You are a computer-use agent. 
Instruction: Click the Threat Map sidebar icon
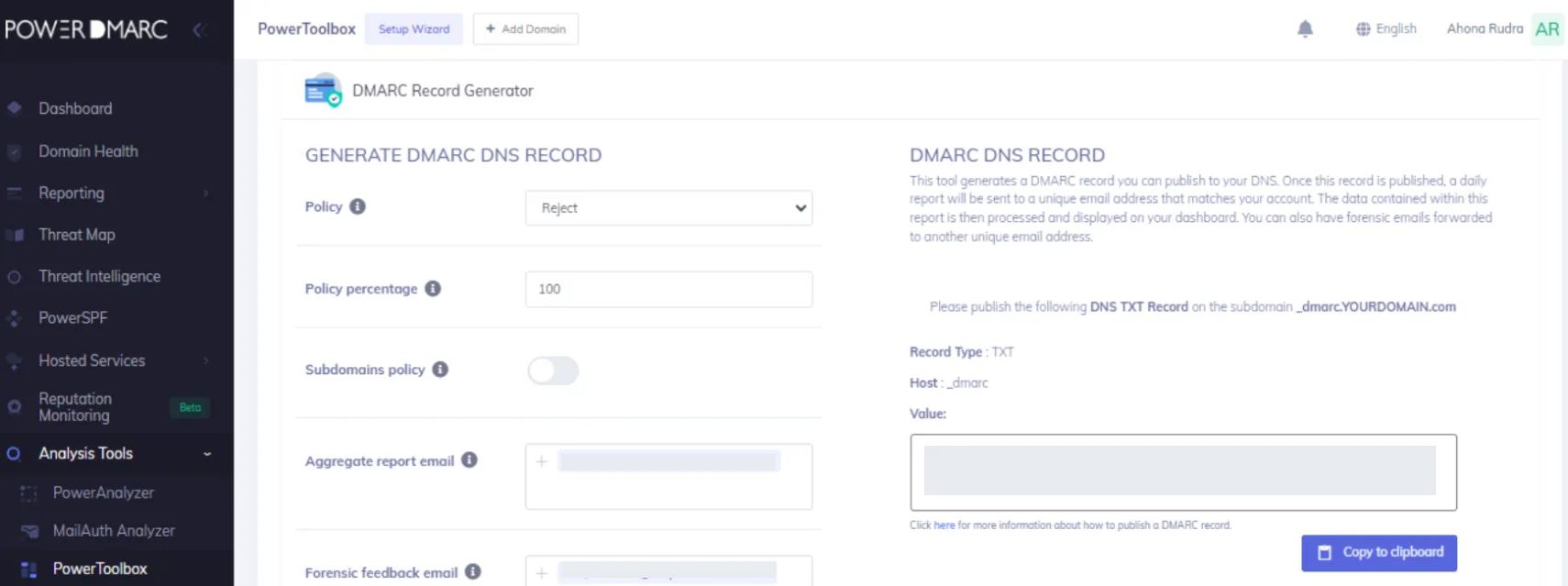click(15, 235)
